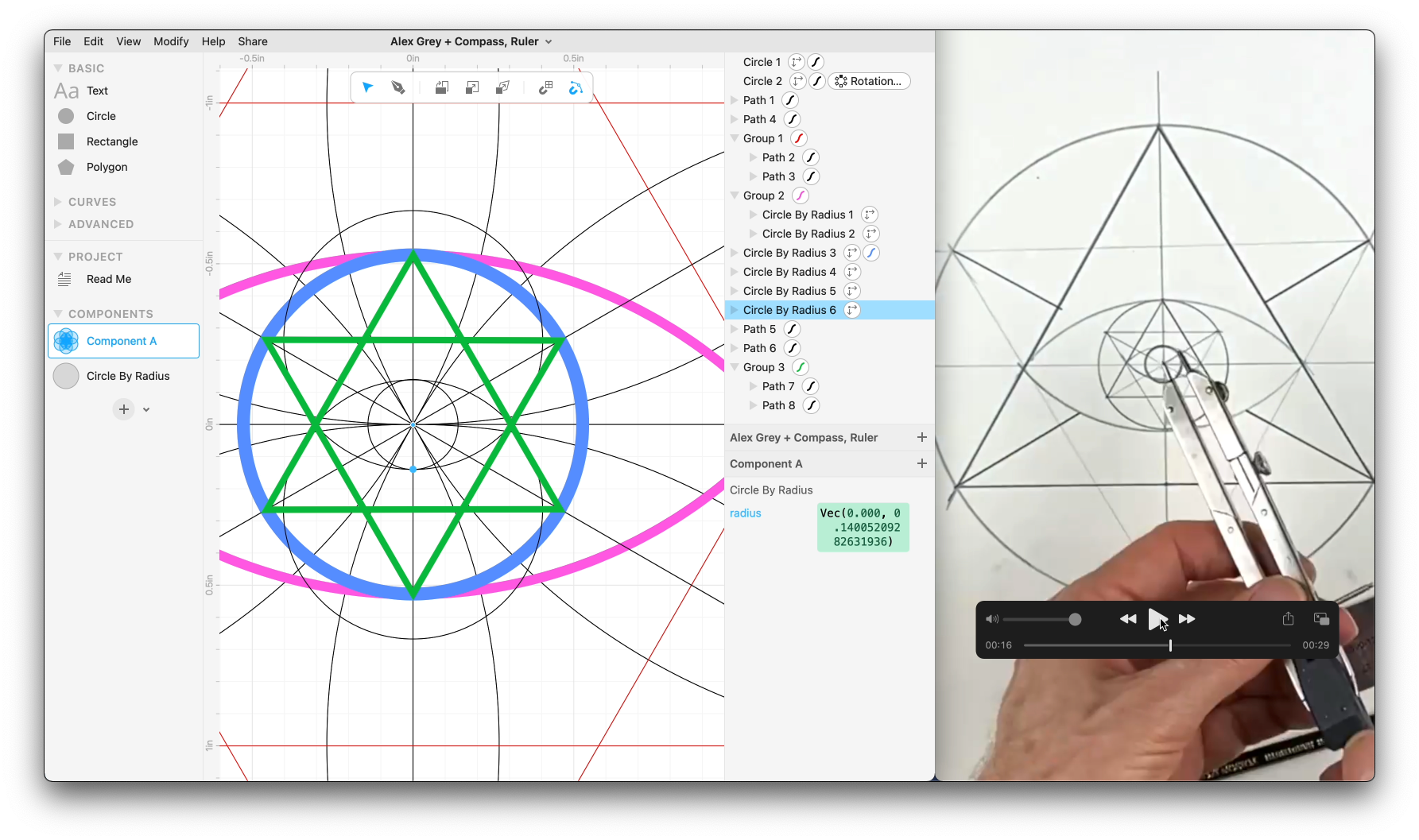Select Component A in components list
Image resolution: width=1419 pixels, height=840 pixels.
click(123, 341)
